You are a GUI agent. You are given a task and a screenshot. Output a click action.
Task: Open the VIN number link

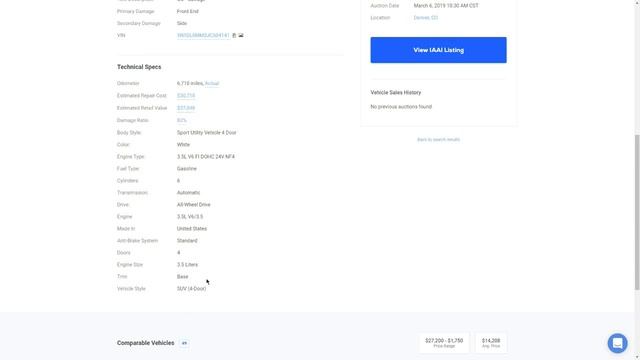203,36
